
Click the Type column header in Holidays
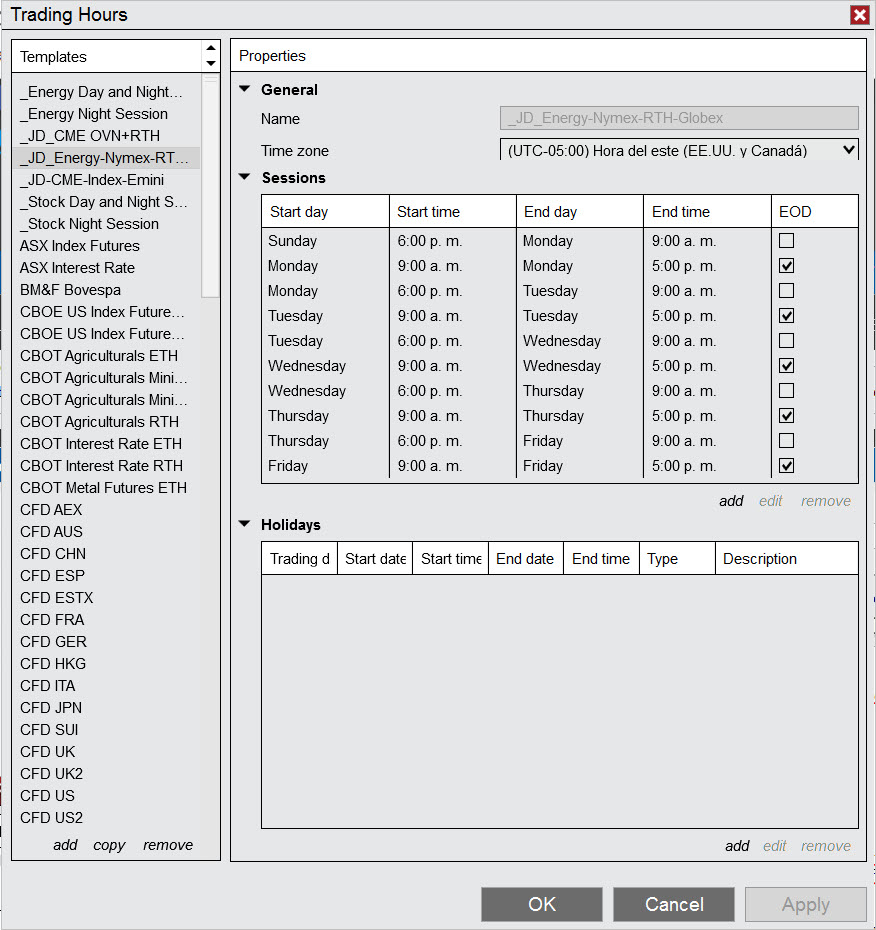click(677, 559)
